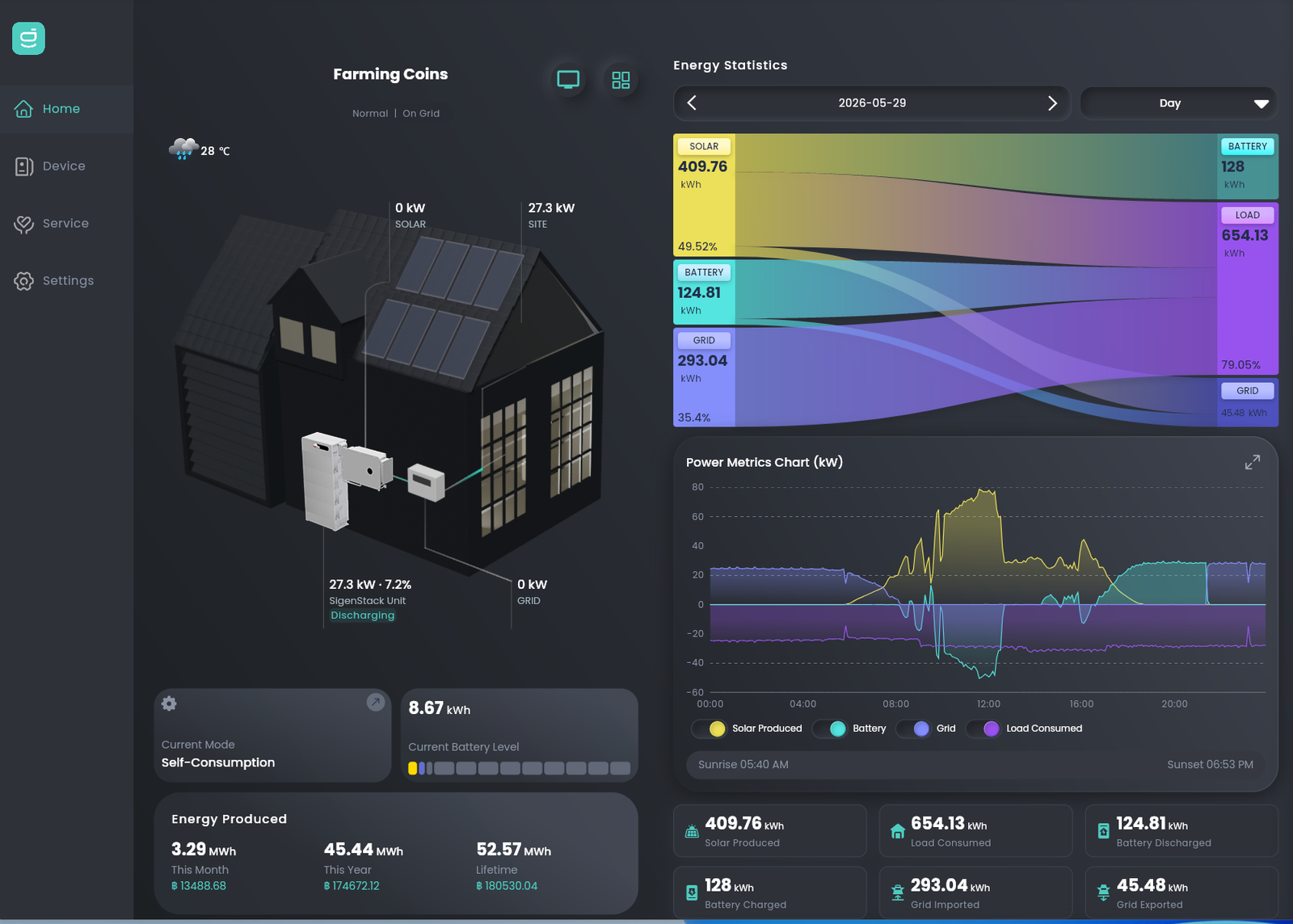
Task: Click the Settings gear sidebar icon
Action: click(x=23, y=281)
